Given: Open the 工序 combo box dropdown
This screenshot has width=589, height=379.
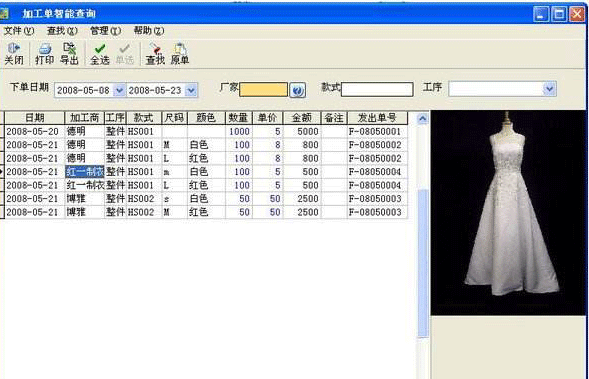Looking at the screenshot, I should tap(550, 89).
